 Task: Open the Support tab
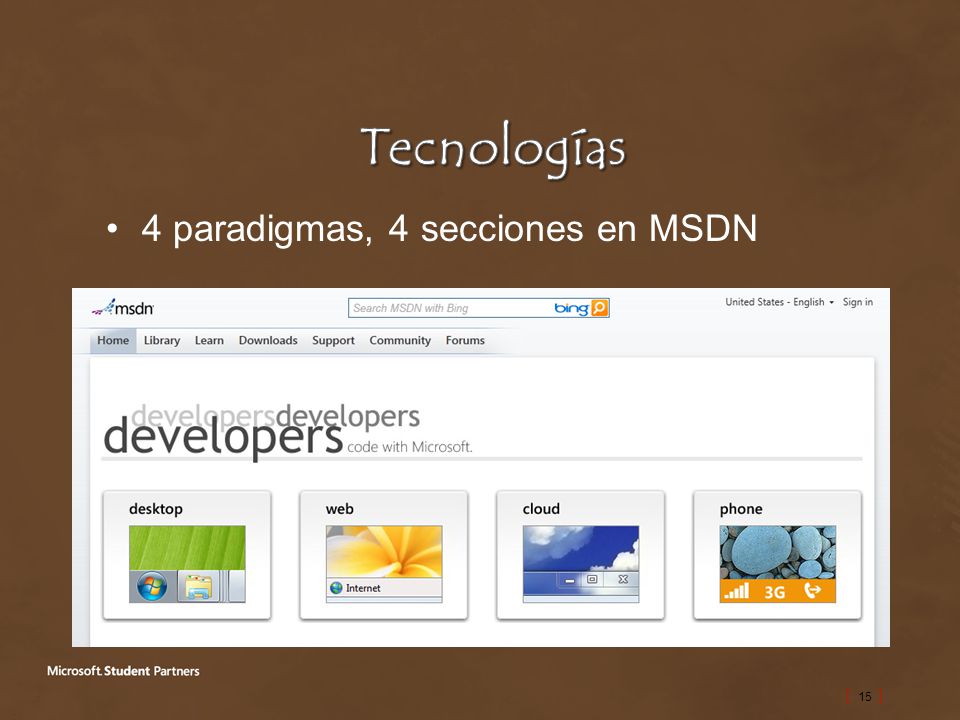[333, 340]
